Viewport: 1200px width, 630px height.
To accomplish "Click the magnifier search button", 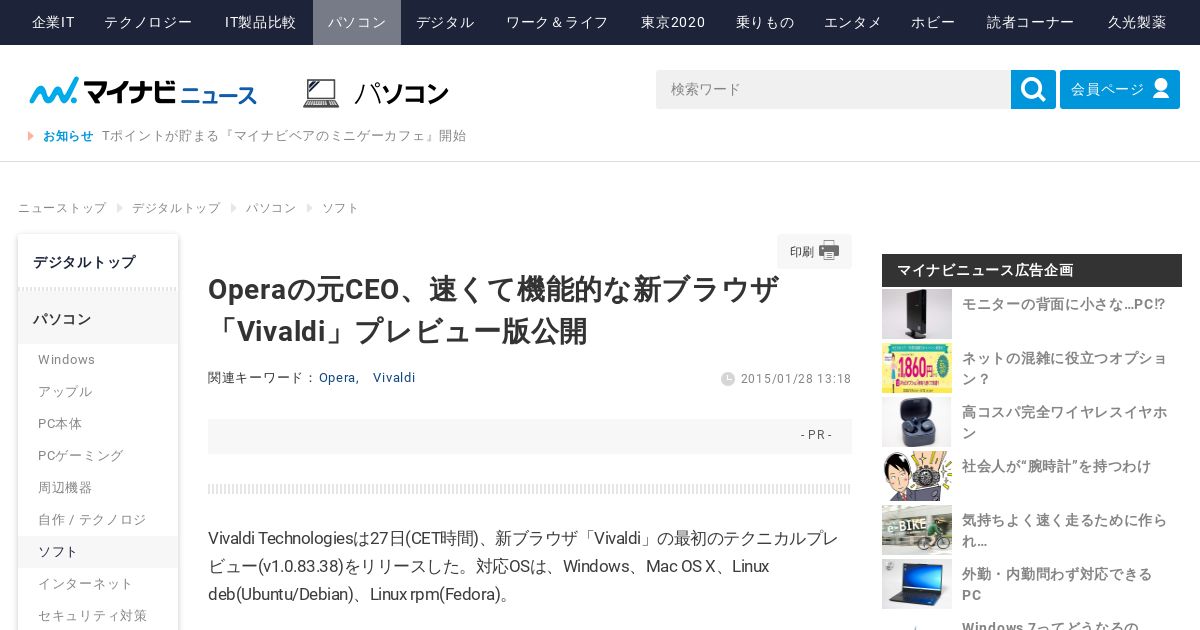I will 1033,90.
